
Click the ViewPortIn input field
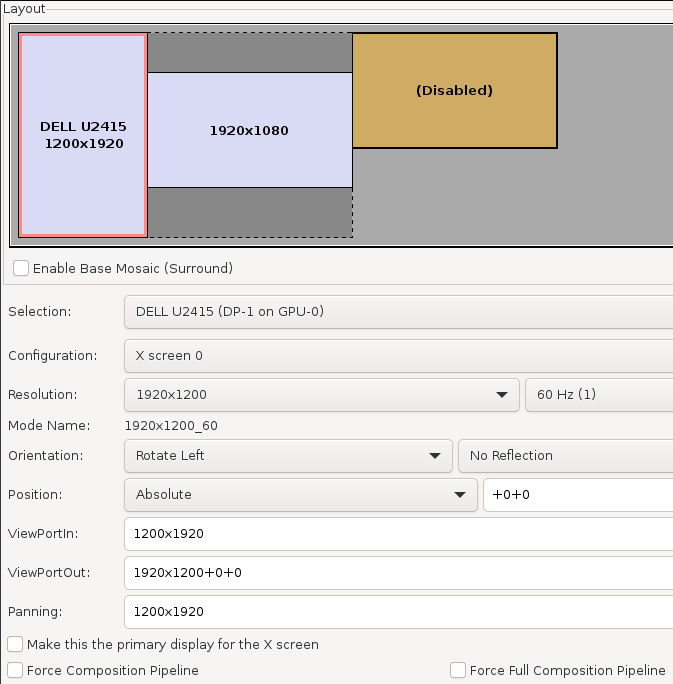click(399, 534)
